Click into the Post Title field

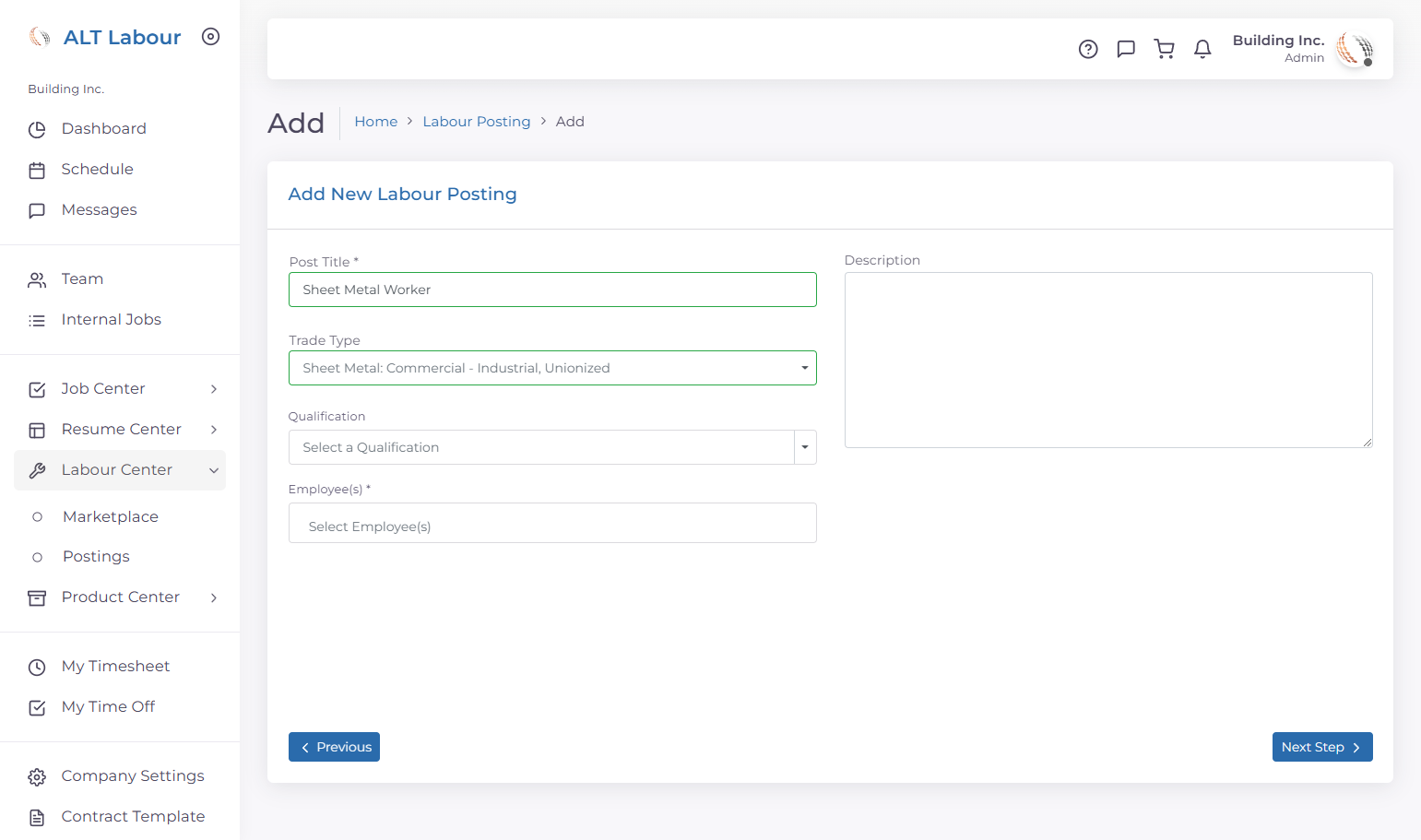[x=552, y=290]
